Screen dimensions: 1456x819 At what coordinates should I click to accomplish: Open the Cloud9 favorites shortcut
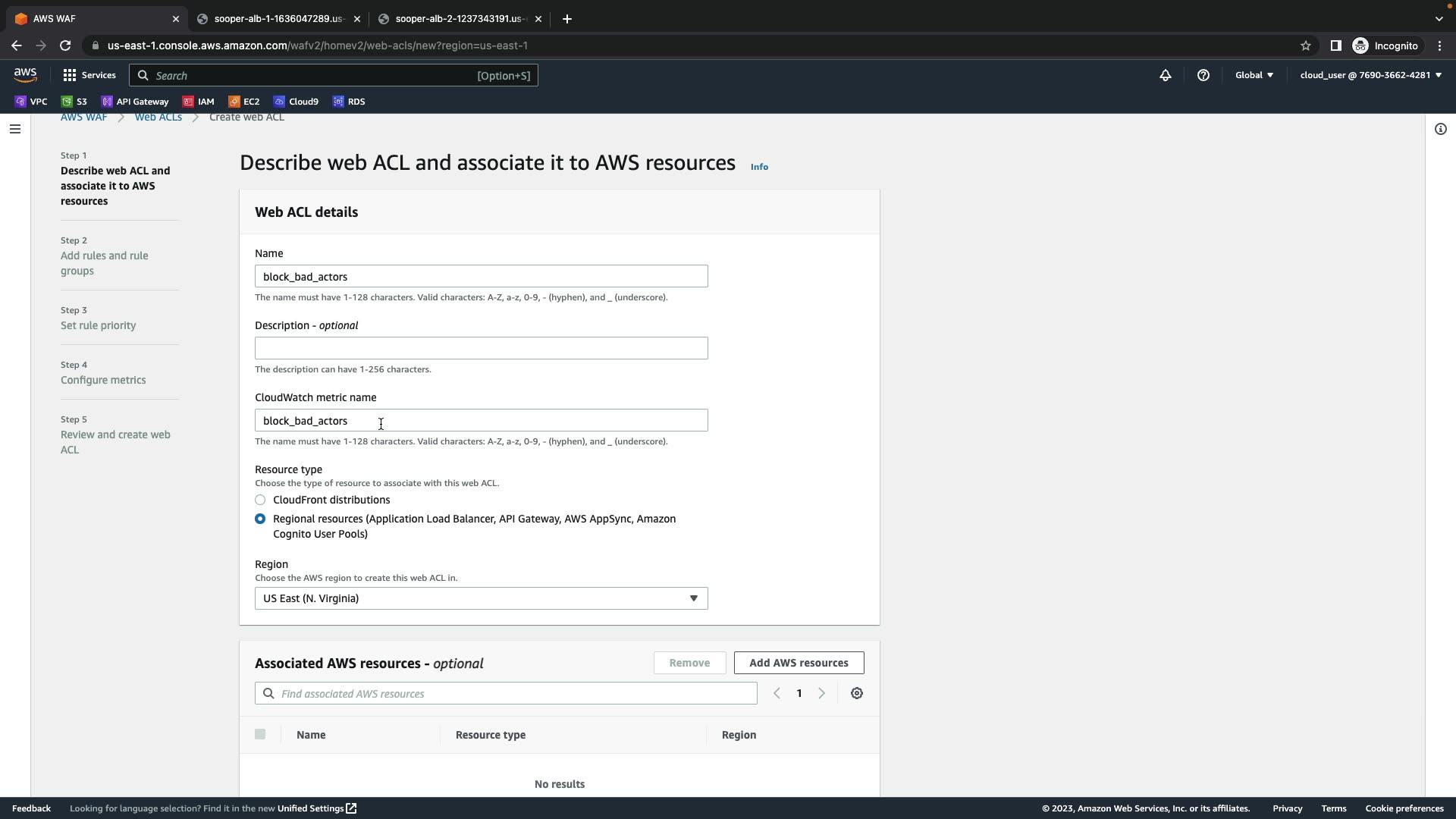[x=296, y=102]
